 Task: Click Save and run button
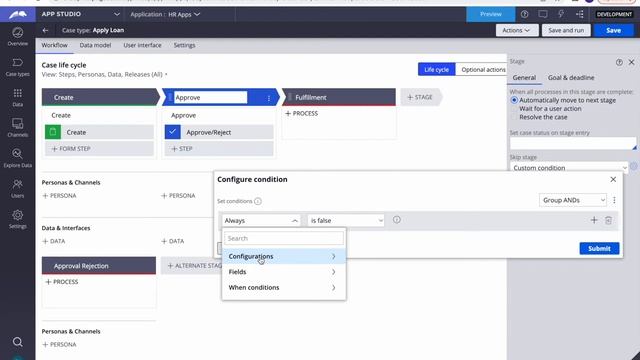coord(566,30)
